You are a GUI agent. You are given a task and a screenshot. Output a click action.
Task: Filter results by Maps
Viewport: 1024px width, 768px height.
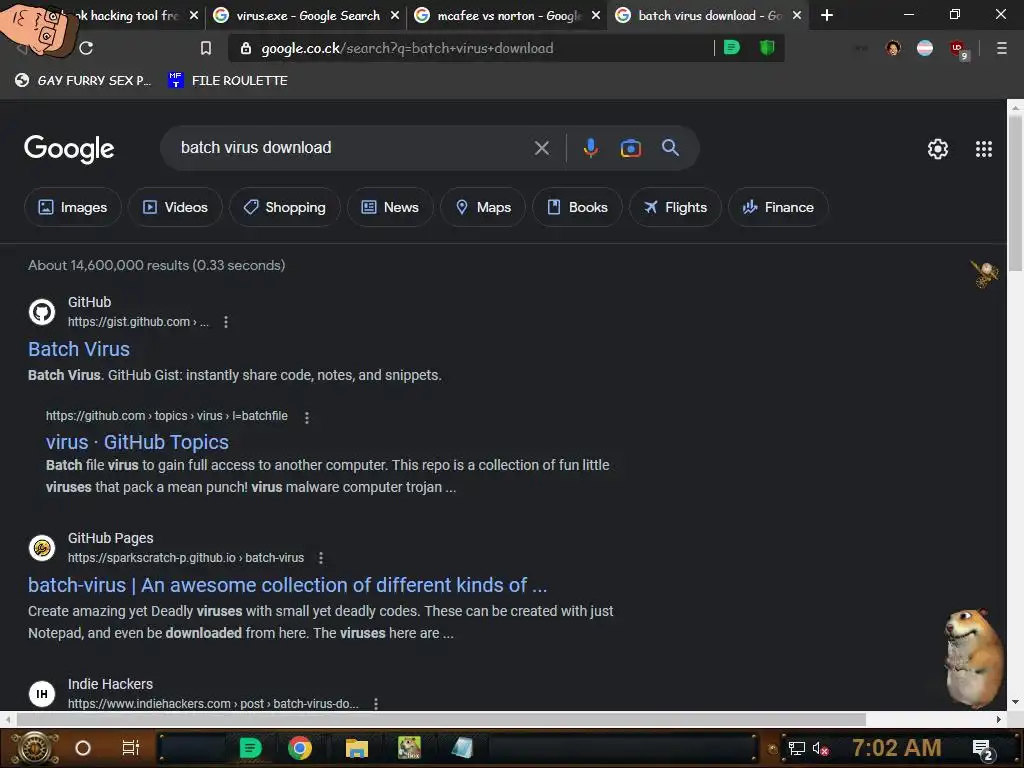coord(483,207)
